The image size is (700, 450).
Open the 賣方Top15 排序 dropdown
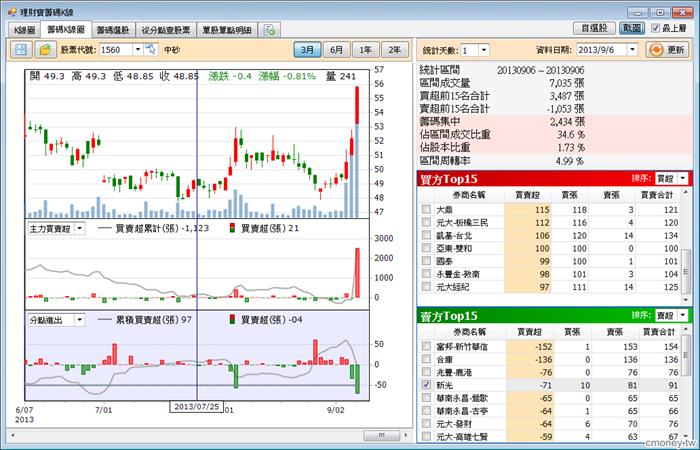pyautogui.click(x=683, y=315)
